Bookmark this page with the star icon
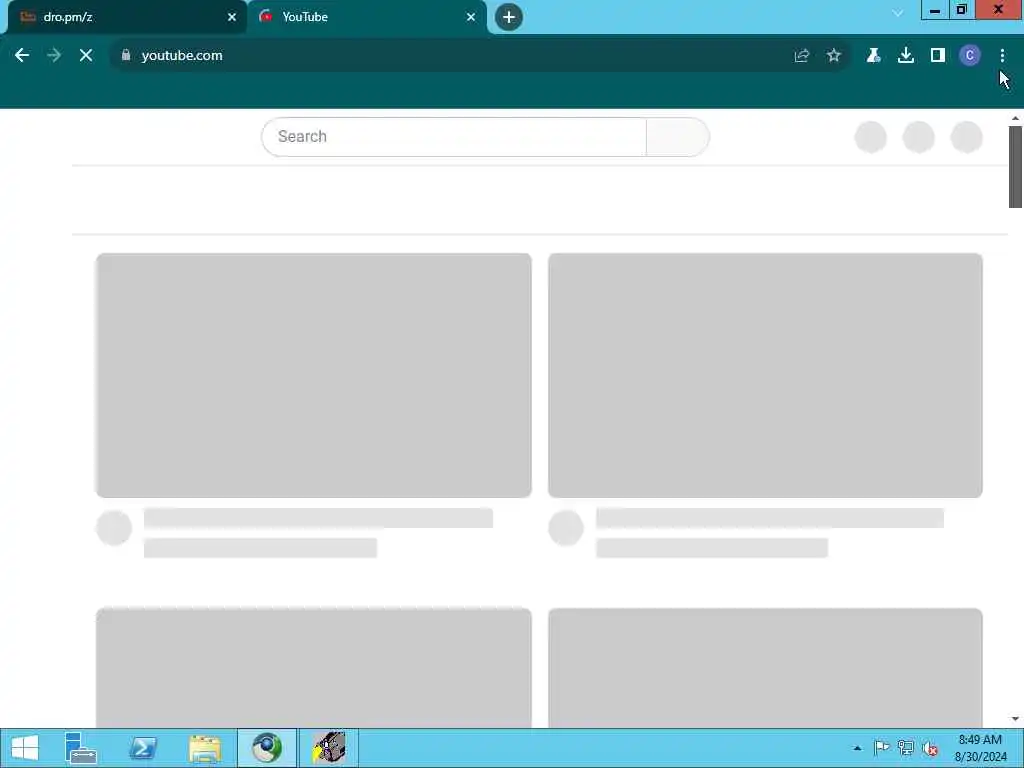The width and height of the screenshot is (1024, 768). point(834,56)
